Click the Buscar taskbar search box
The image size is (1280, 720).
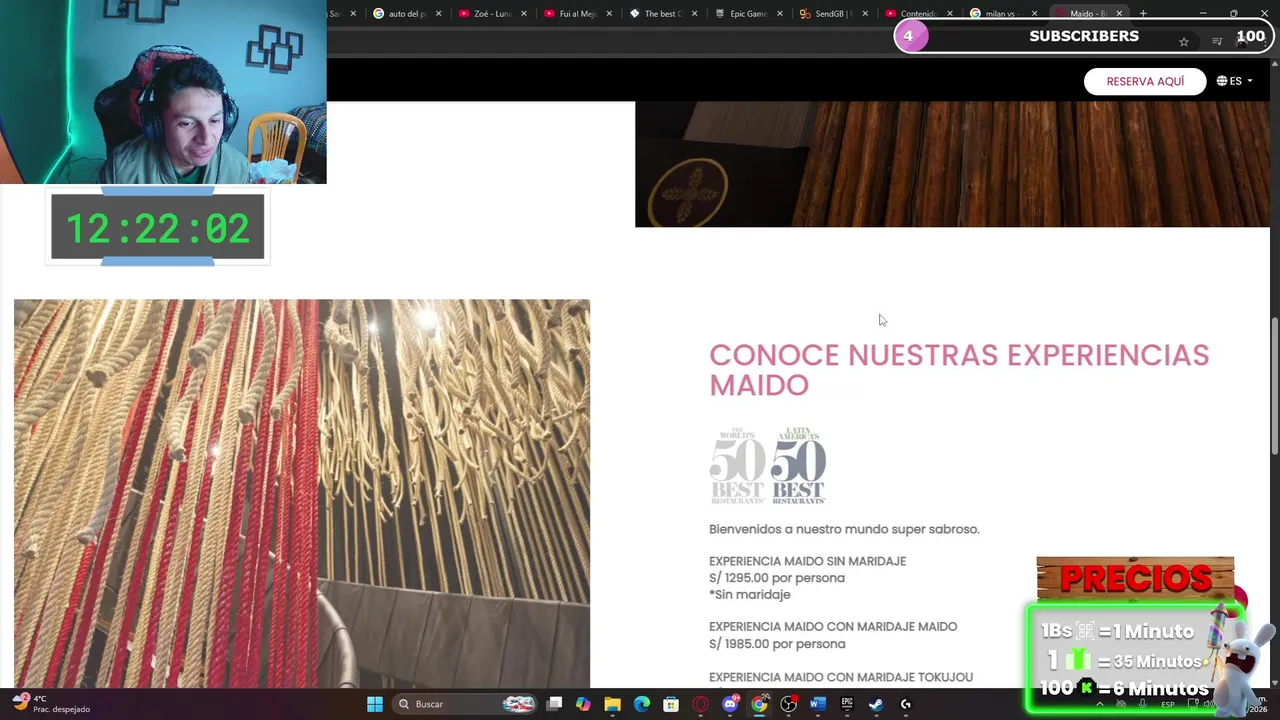coord(464,704)
